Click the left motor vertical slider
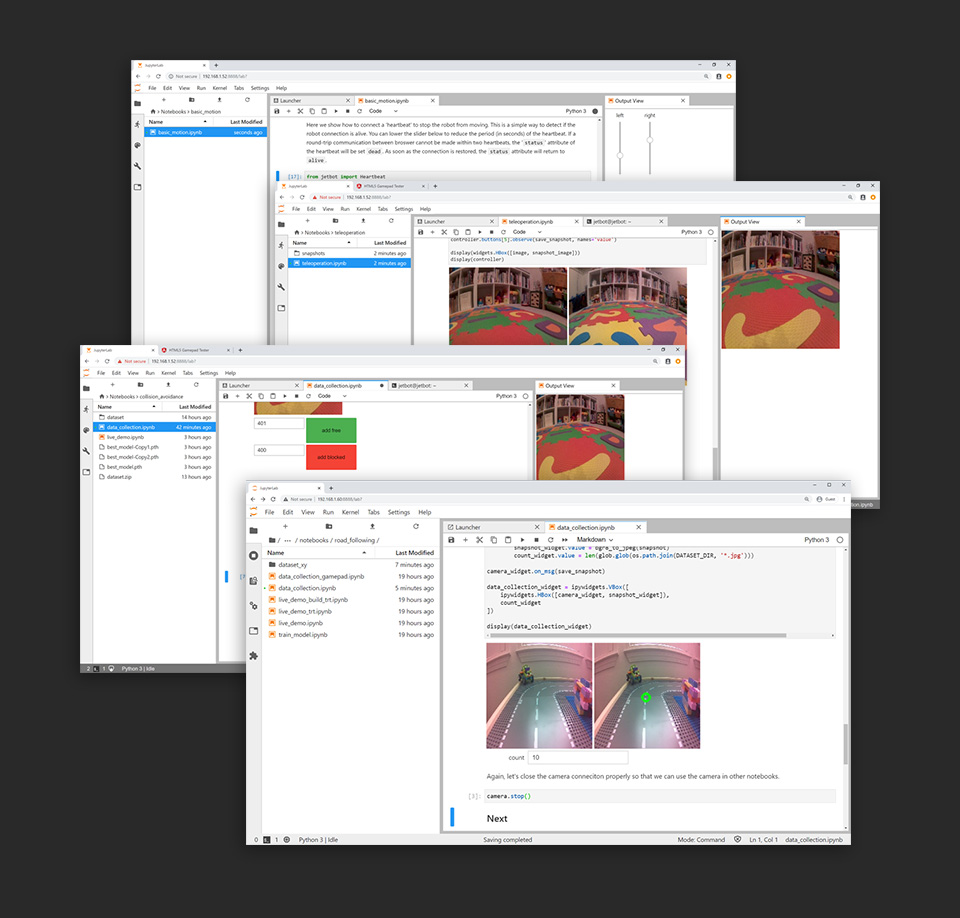 (x=620, y=154)
